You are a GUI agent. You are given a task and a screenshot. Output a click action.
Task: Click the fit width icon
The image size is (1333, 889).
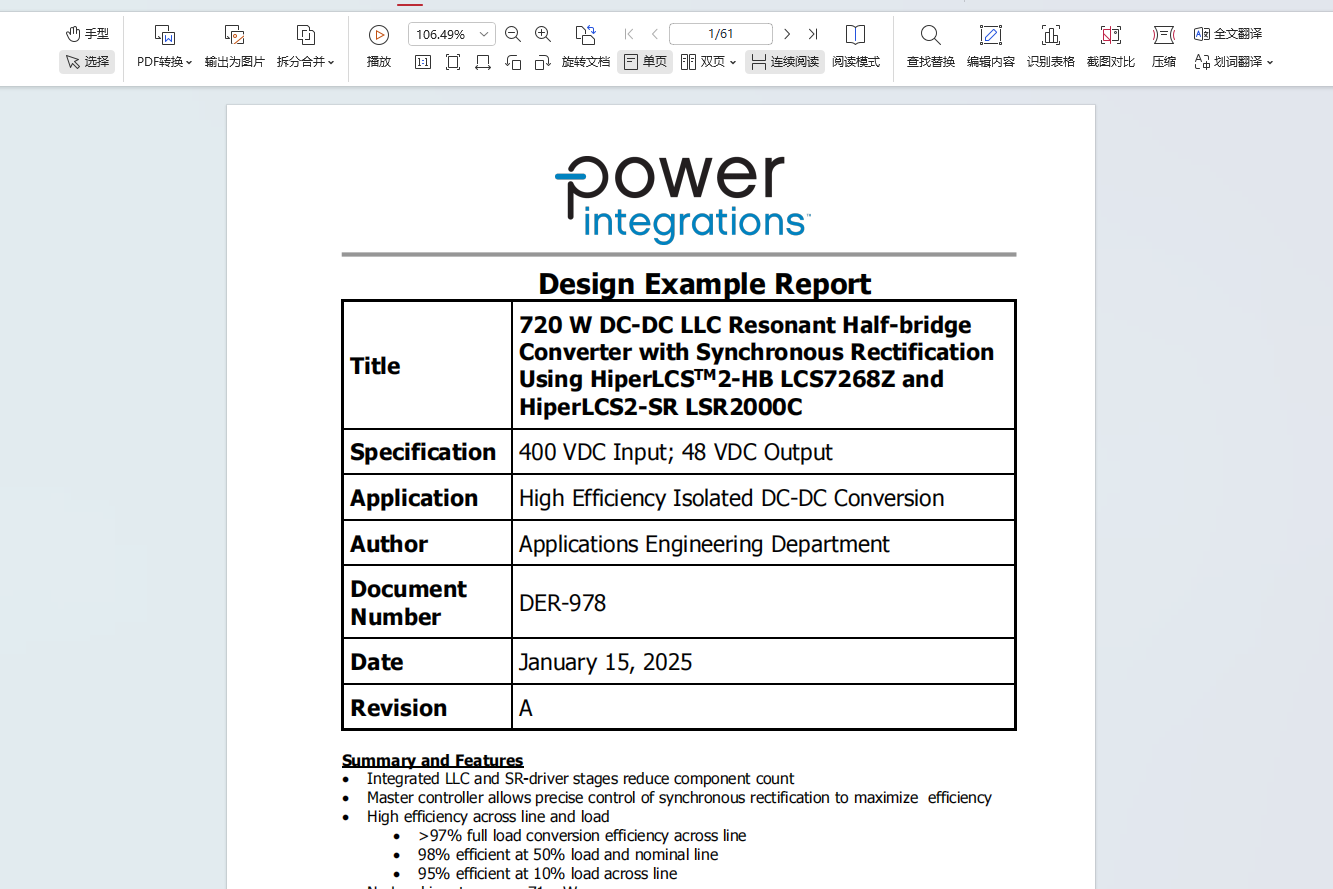[483, 62]
